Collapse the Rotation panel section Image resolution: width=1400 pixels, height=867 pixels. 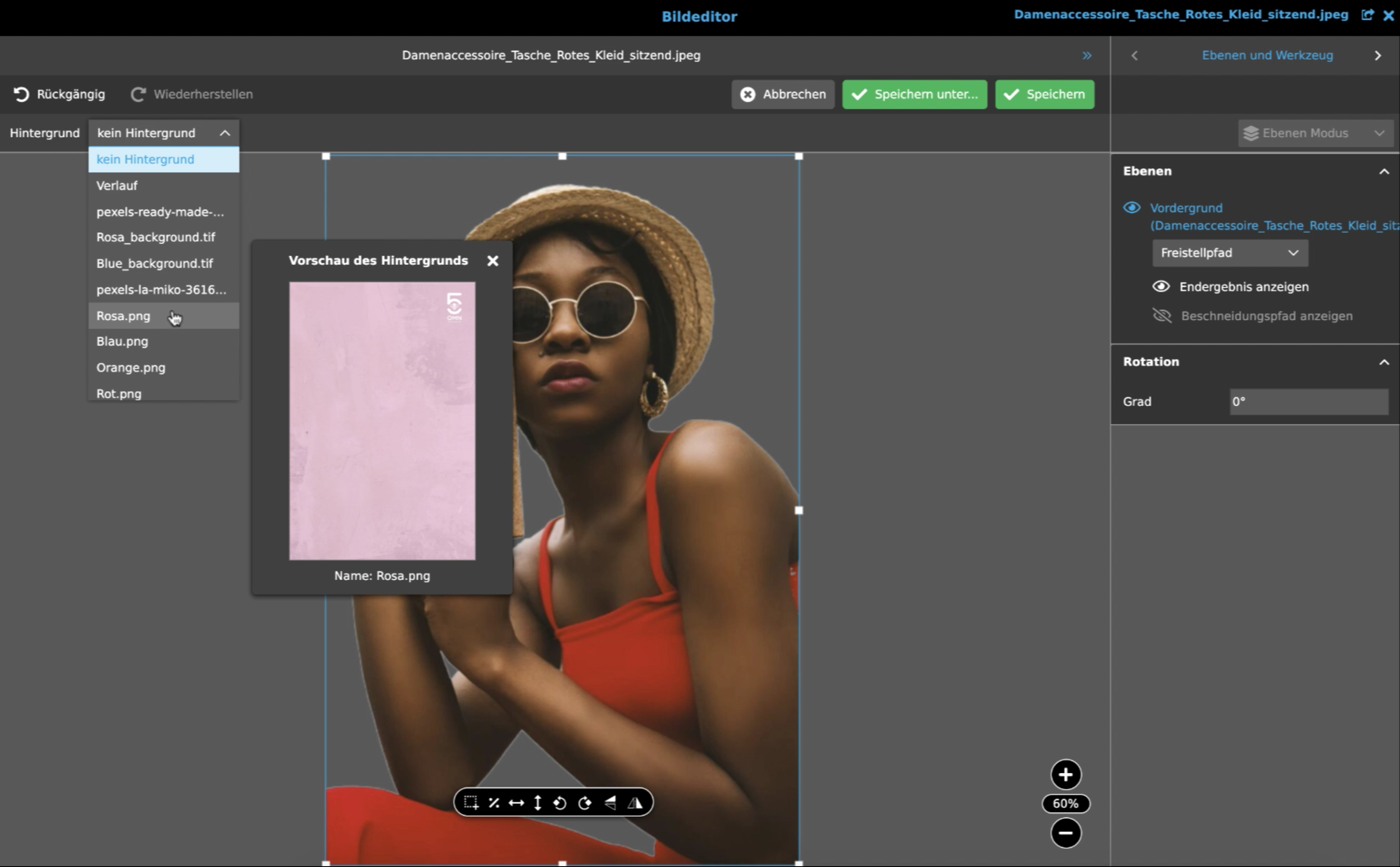point(1384,362)
